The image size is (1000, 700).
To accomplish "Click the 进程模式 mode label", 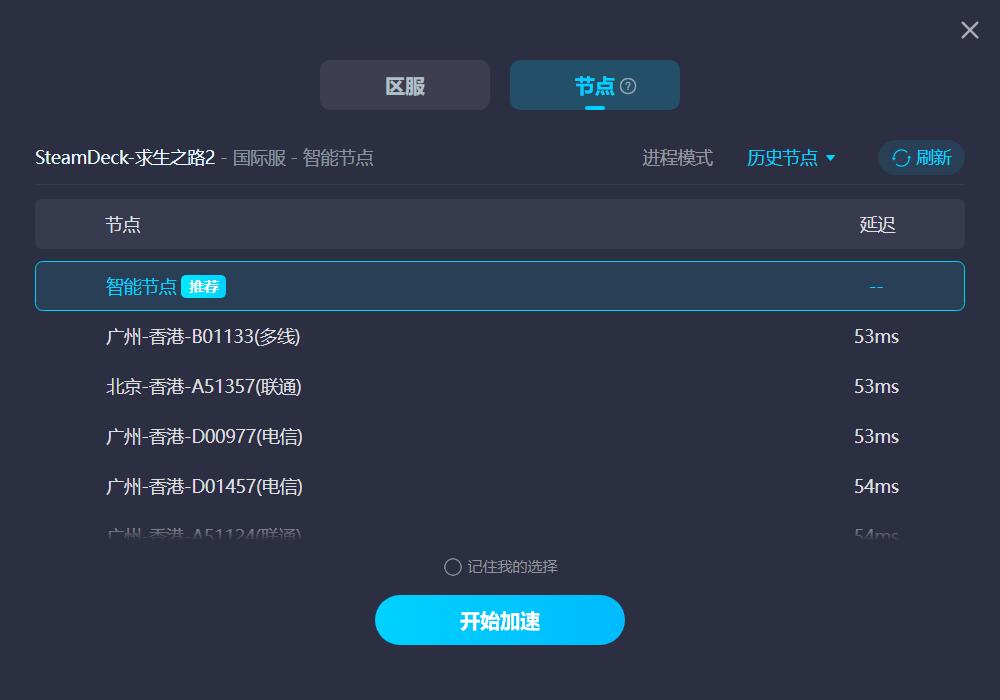I will click(x=677, y=158).
